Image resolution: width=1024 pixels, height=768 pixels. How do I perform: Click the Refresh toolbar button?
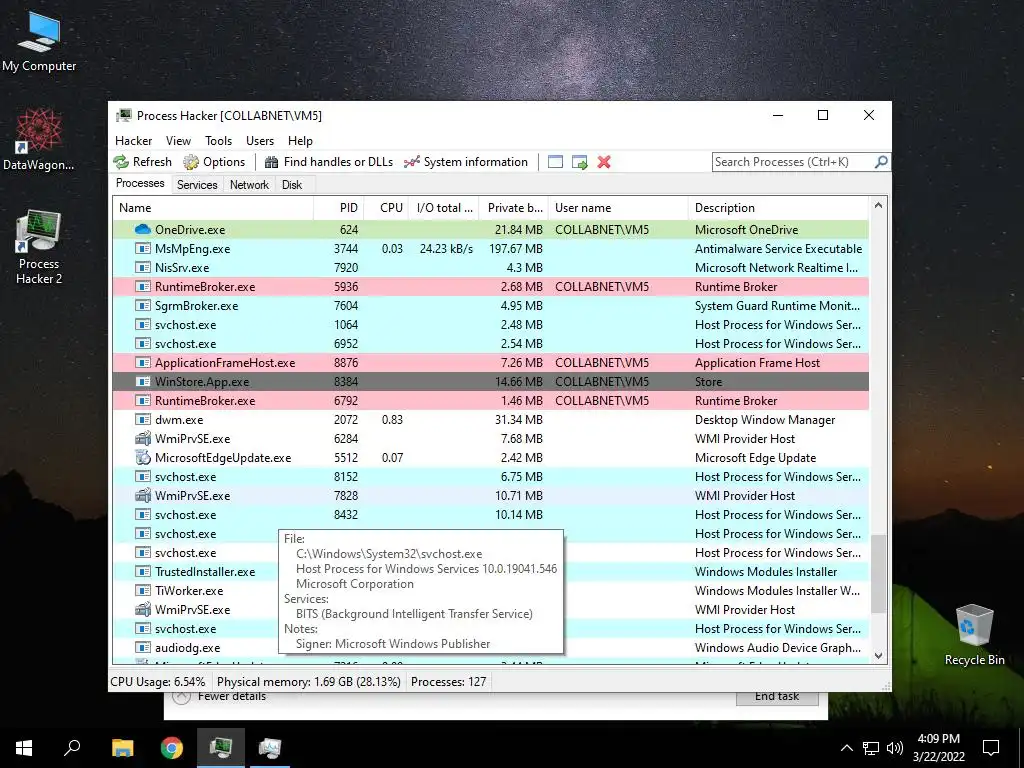point(142,162)
